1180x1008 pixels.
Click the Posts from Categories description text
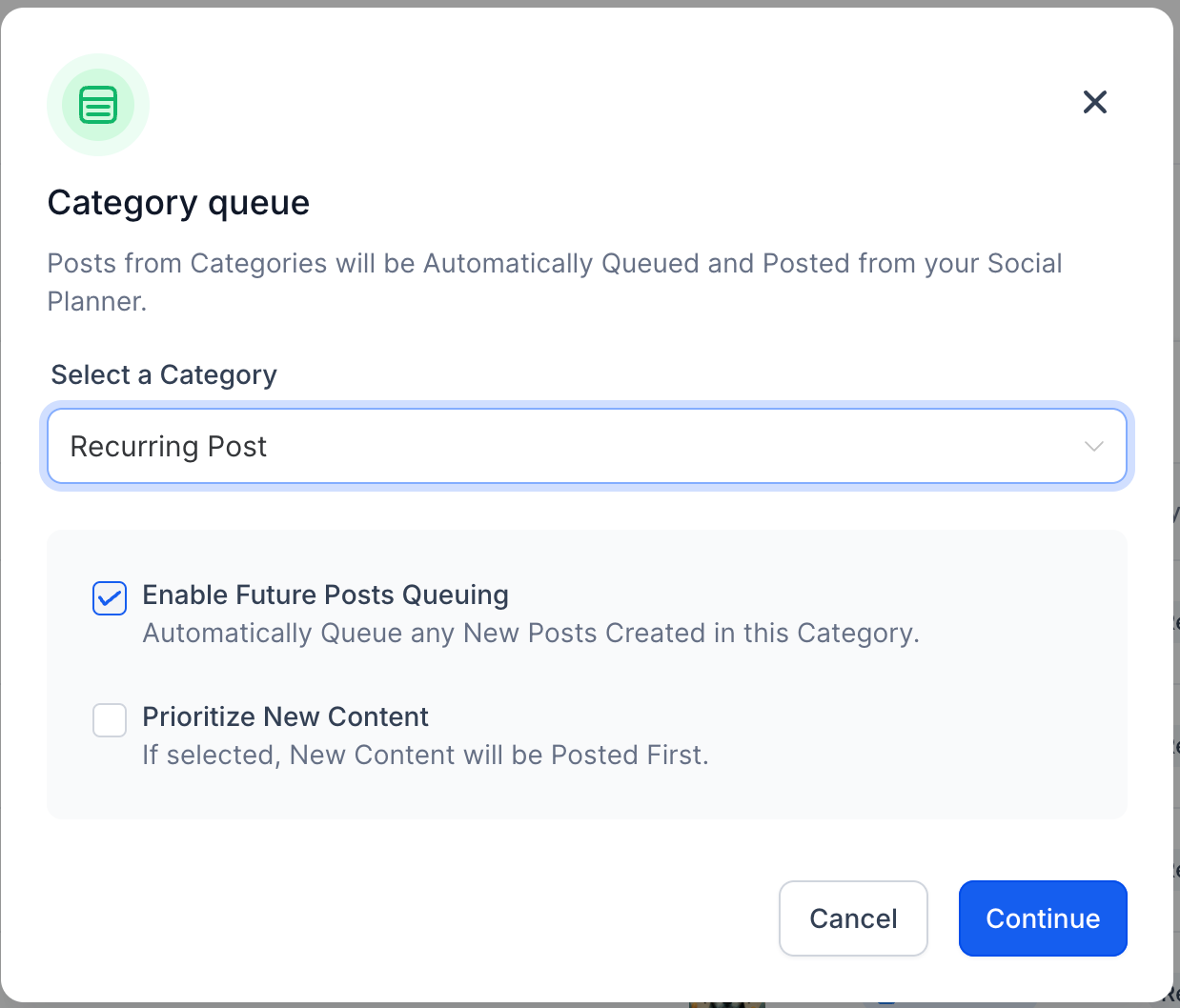(x=553, y=264)
